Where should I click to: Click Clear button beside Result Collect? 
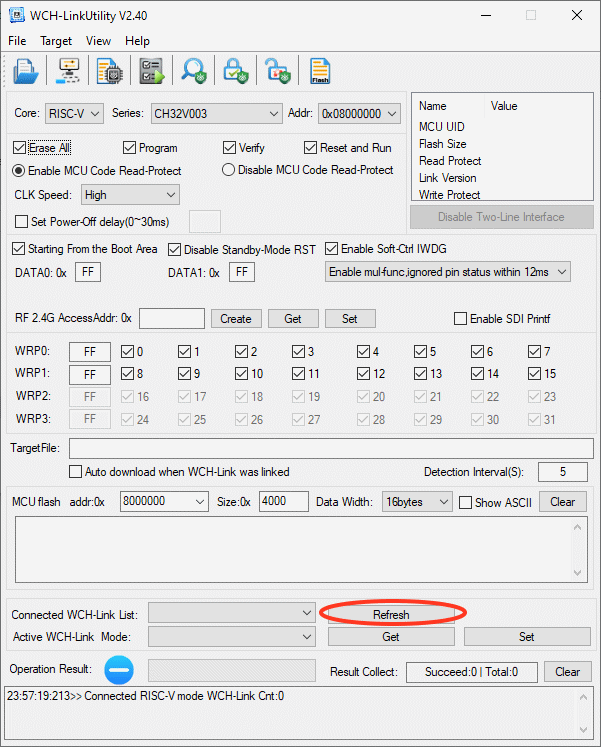pyautogui.click(x=568, y=672)
